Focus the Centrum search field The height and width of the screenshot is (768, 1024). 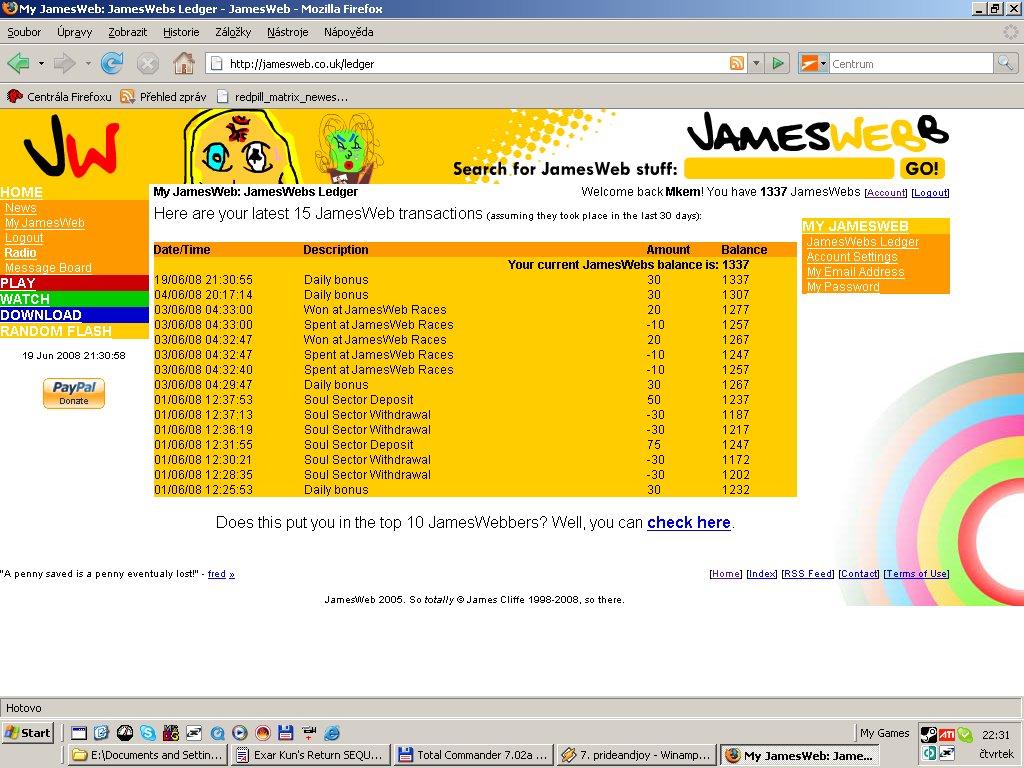(x=911, y=63)
